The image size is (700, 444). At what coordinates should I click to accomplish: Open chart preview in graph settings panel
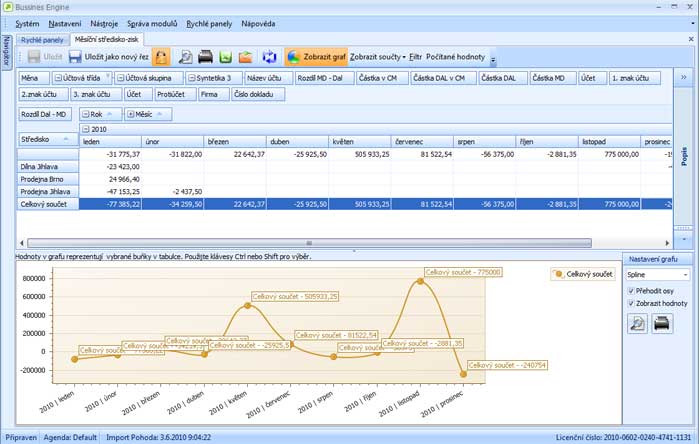(637, 323)
